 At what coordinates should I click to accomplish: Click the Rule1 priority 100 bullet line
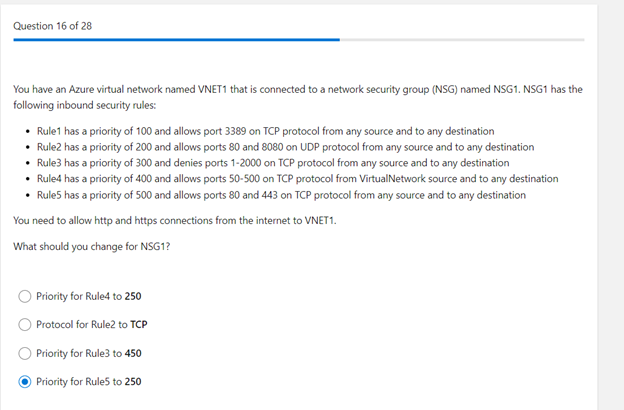point(265,131)
